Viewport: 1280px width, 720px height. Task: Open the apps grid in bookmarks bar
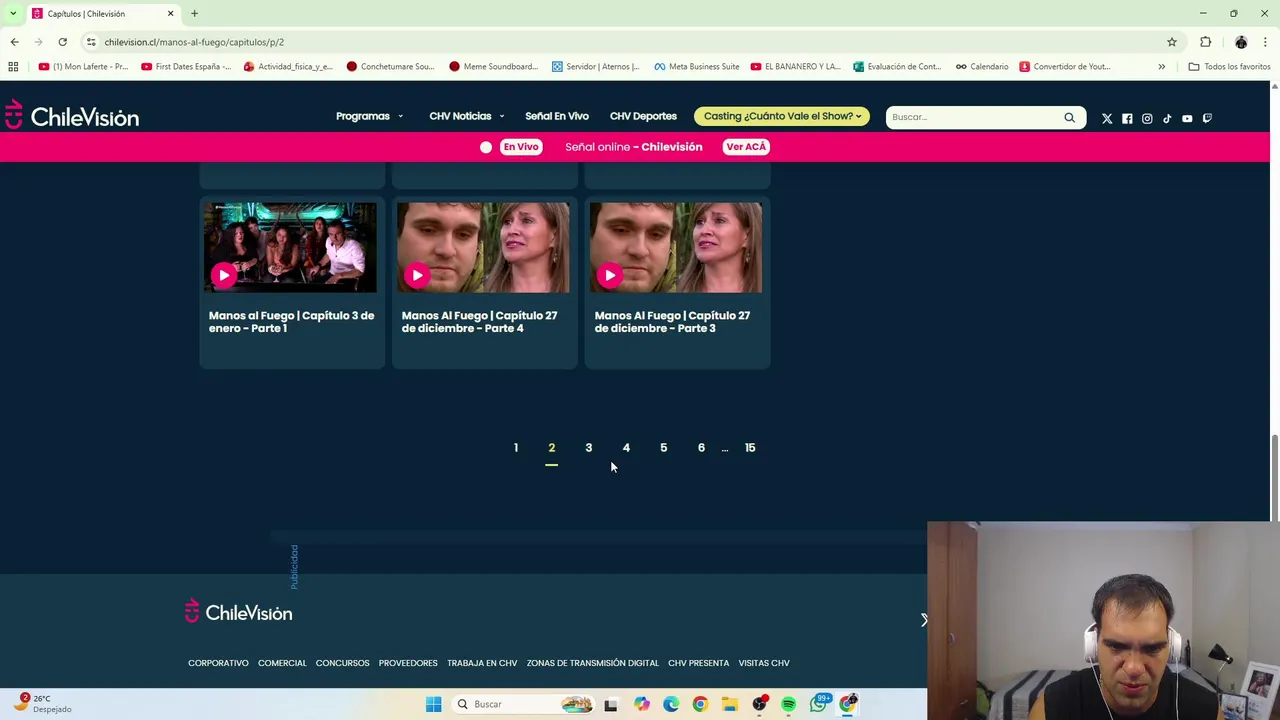[x=13, y=66]
